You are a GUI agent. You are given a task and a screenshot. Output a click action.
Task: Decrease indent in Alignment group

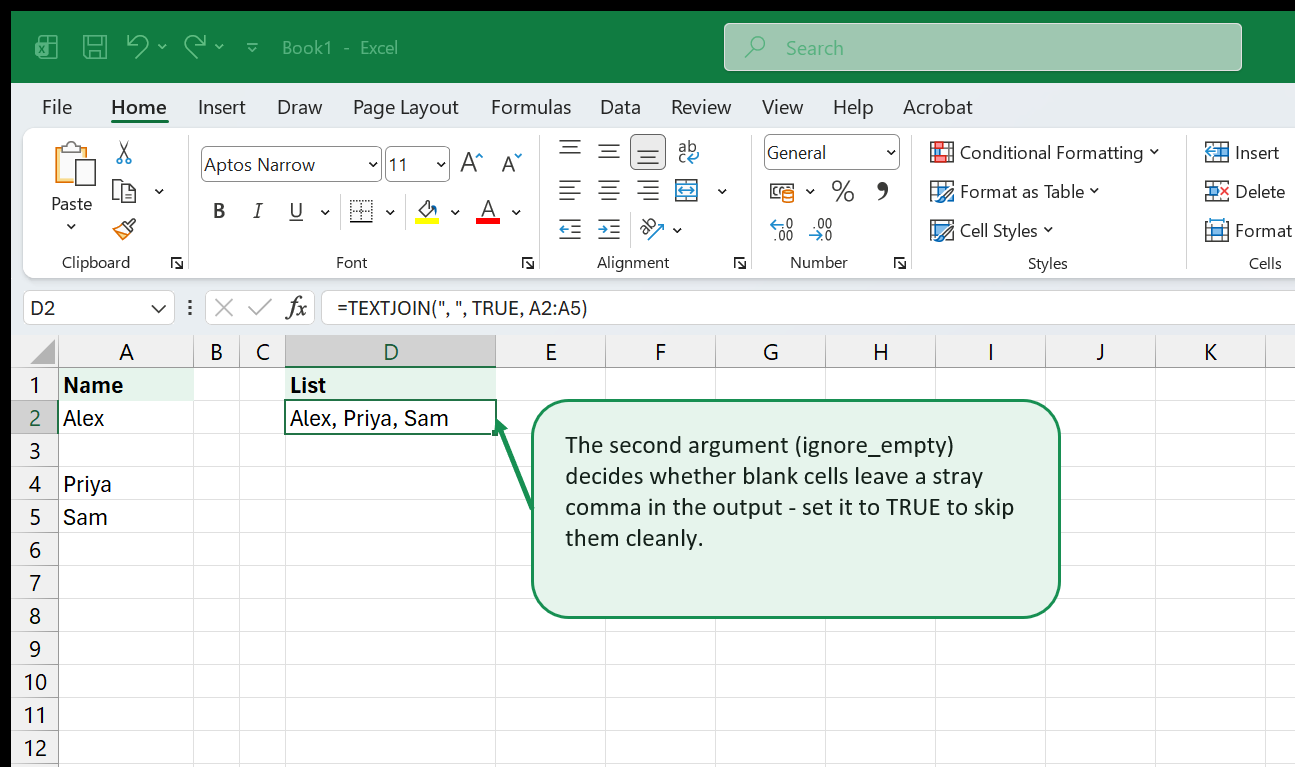pos(570,230)
